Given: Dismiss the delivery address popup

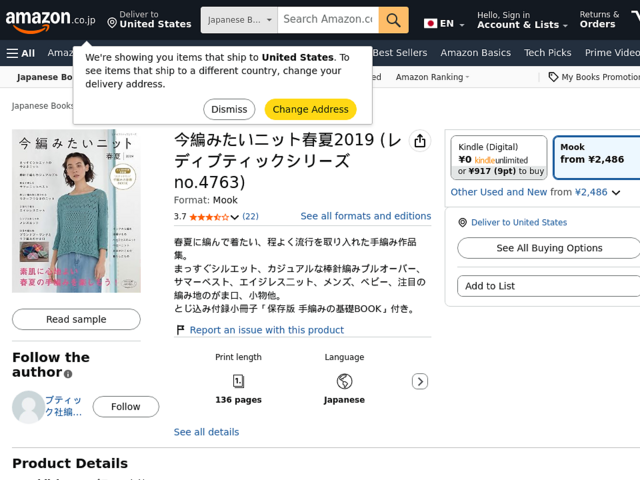Looking at the screenshot, I should (x=229, y=109).
